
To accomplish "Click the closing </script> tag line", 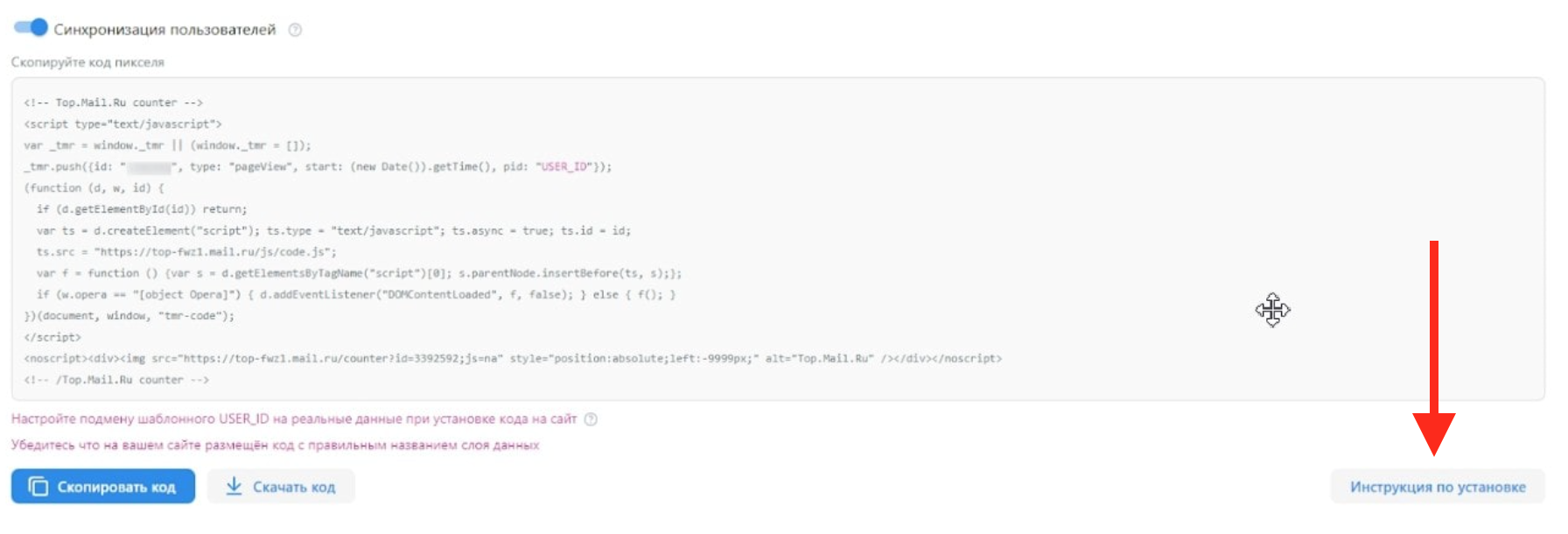I will pos(52,337).
